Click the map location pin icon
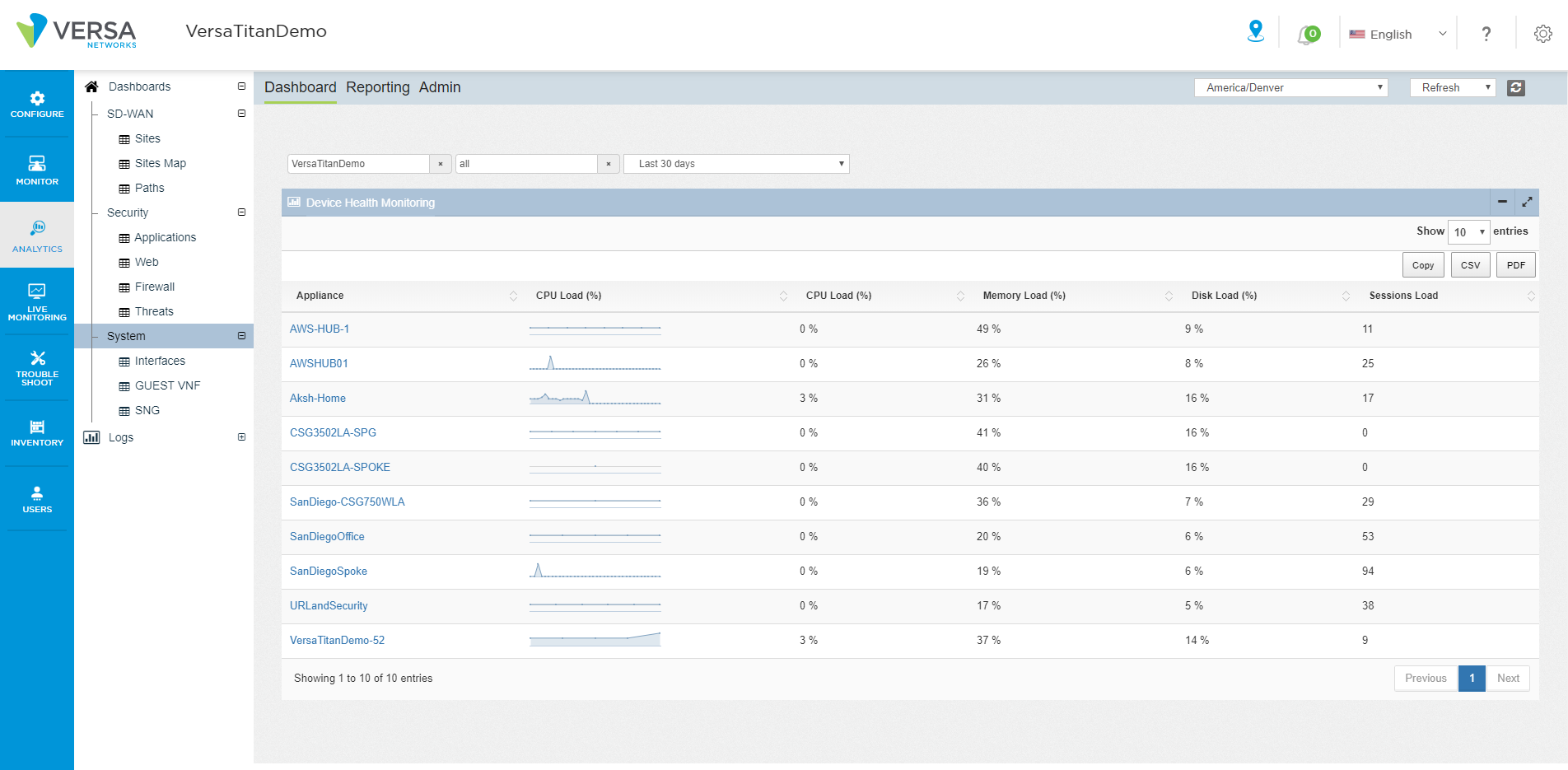The height and width of the screenshot is (770, 1568). click(1256, 32)
